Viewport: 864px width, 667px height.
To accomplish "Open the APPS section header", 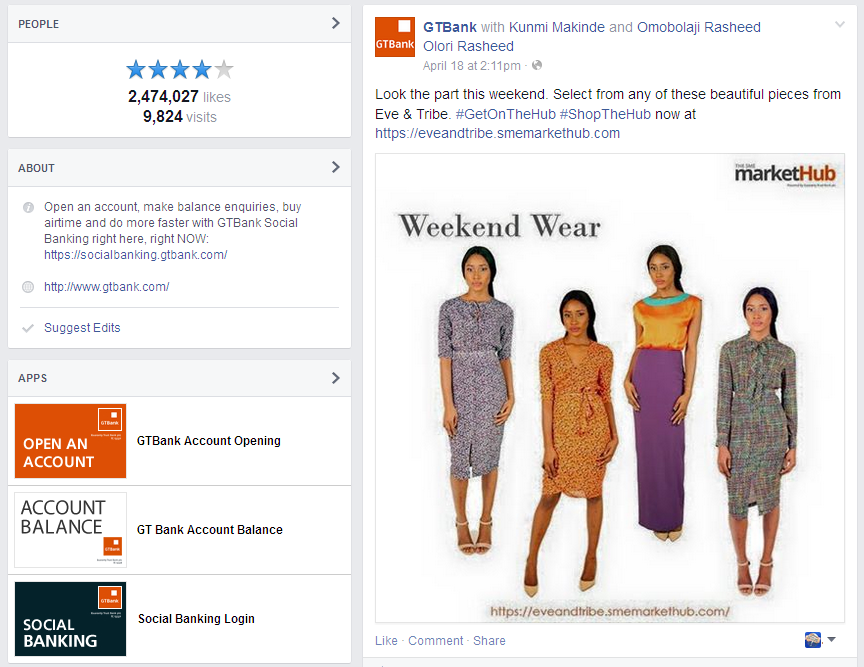I will (180, 378).
